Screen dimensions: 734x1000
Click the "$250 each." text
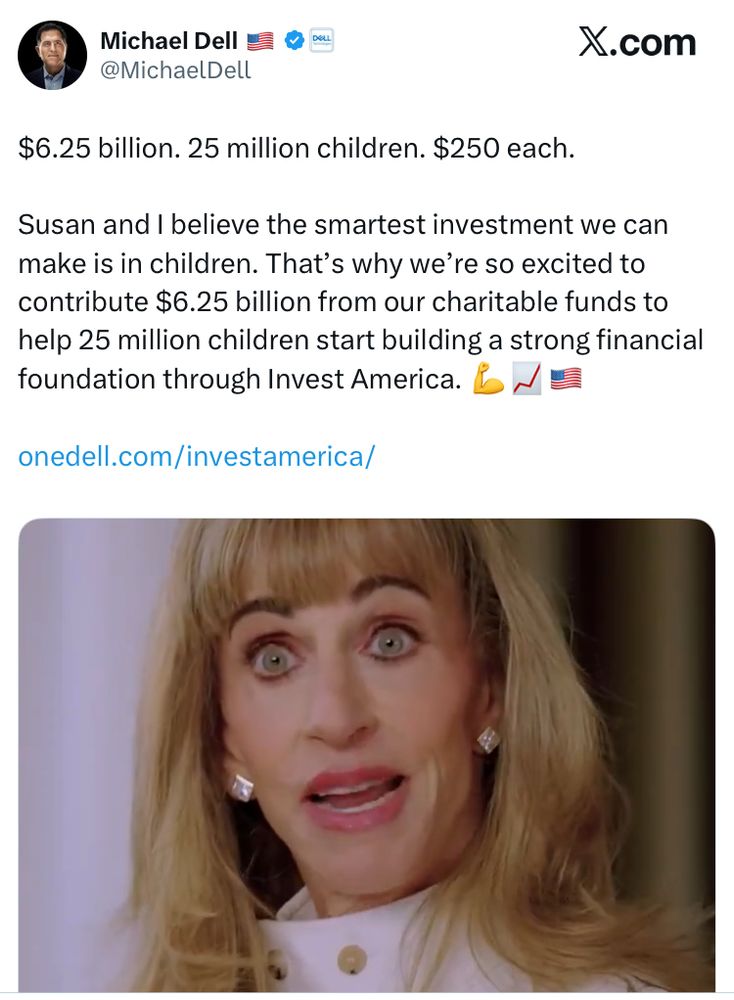(x=504, y=148)
